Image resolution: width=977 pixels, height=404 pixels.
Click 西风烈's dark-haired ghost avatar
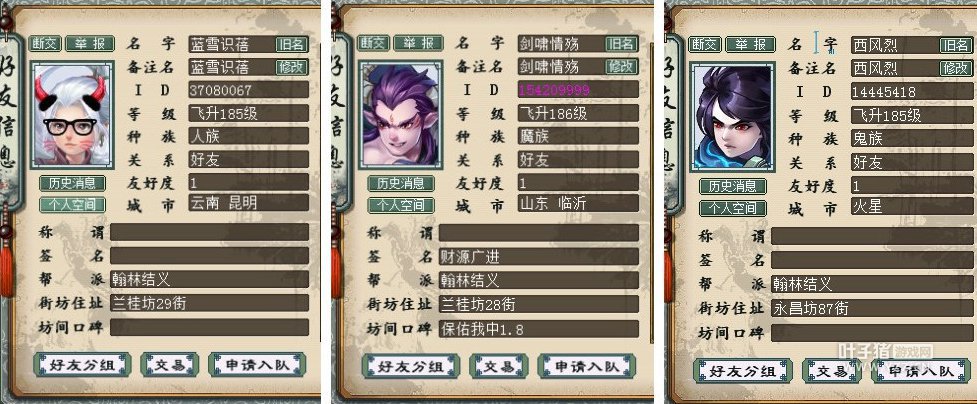pyautogui.click(x=733, y=117)
